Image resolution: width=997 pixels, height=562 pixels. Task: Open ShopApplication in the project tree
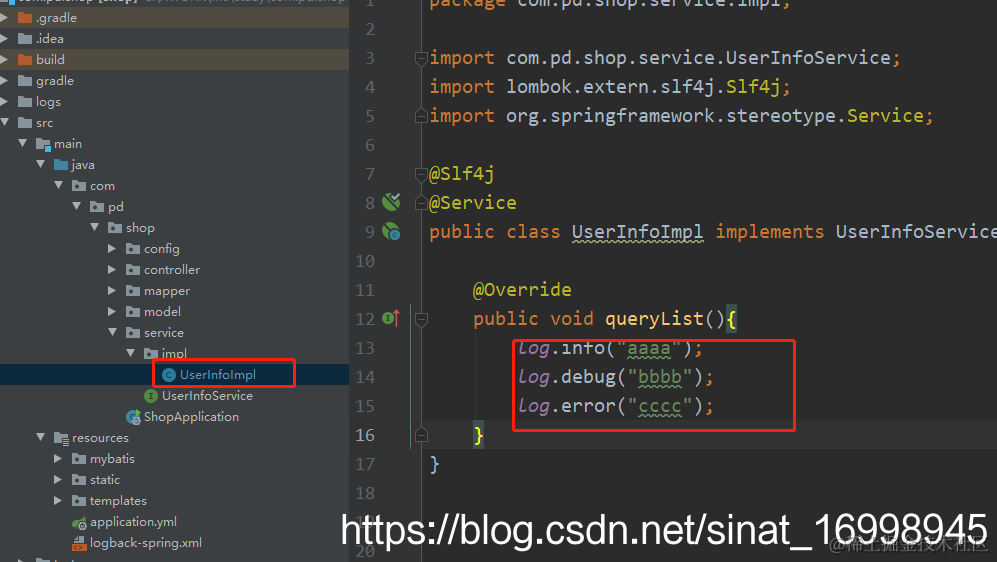click(191, 417)
